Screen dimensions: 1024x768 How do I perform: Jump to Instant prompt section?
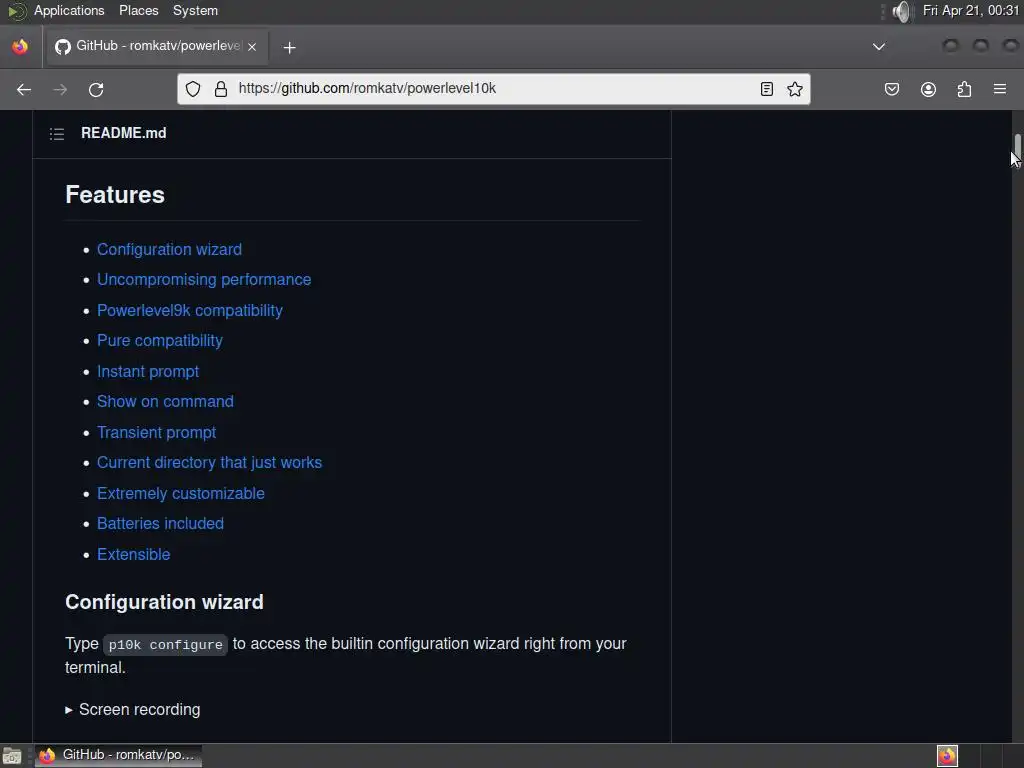(148, 371)
